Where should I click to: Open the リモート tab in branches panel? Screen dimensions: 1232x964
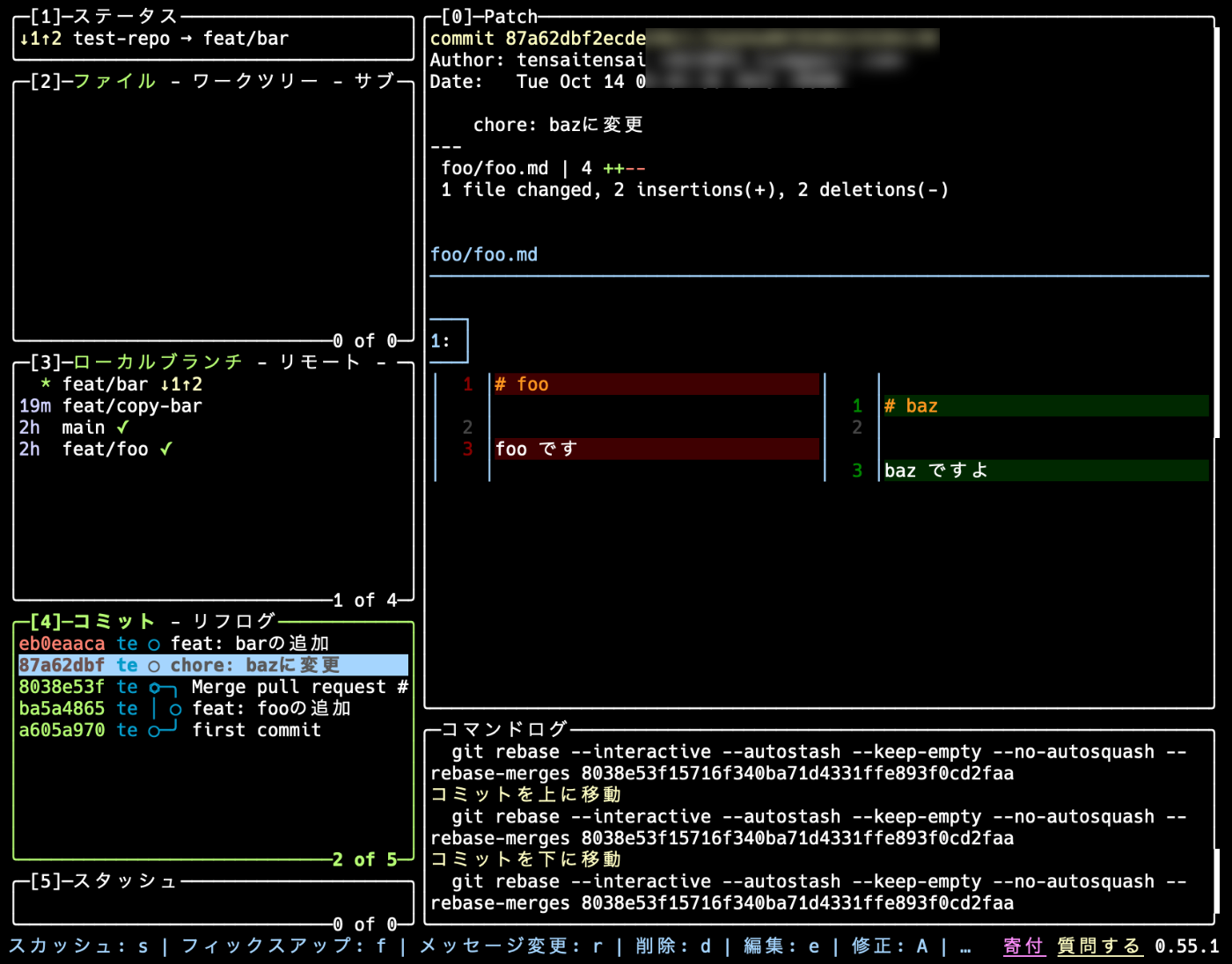tap(320, 362)
